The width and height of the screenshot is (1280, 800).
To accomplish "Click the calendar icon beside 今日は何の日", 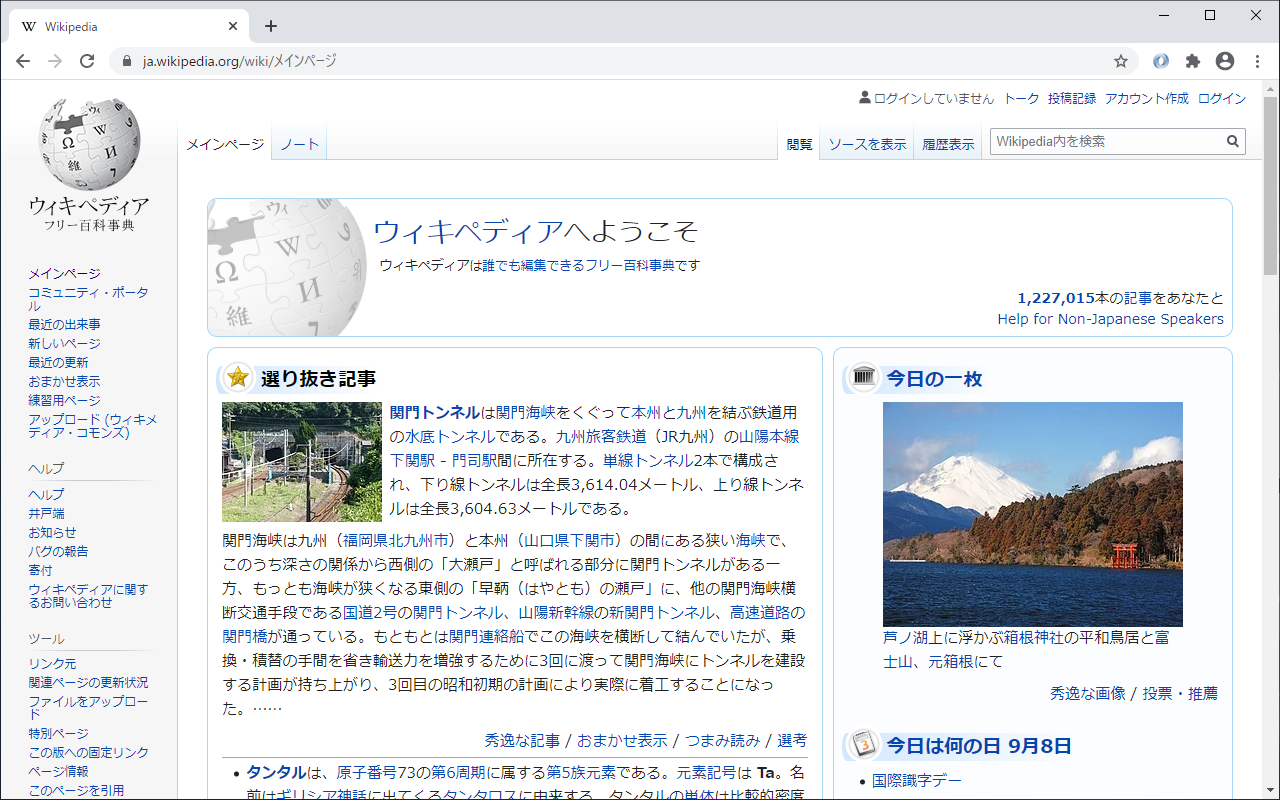I will tap(864, 744).
